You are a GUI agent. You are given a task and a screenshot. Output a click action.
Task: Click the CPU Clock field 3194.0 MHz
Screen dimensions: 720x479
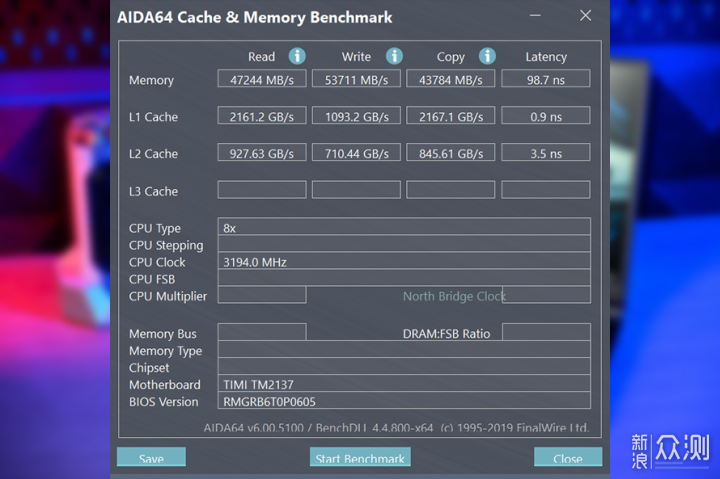404,261
